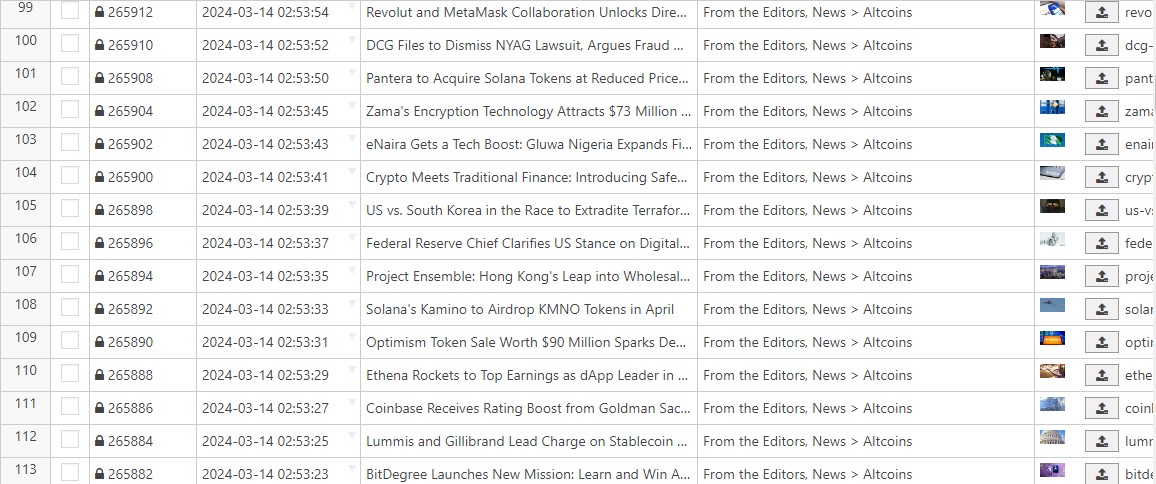1156x484 pixels.
Task: Click the lock icon next to ID 265910
Action: tap(99, 46)
